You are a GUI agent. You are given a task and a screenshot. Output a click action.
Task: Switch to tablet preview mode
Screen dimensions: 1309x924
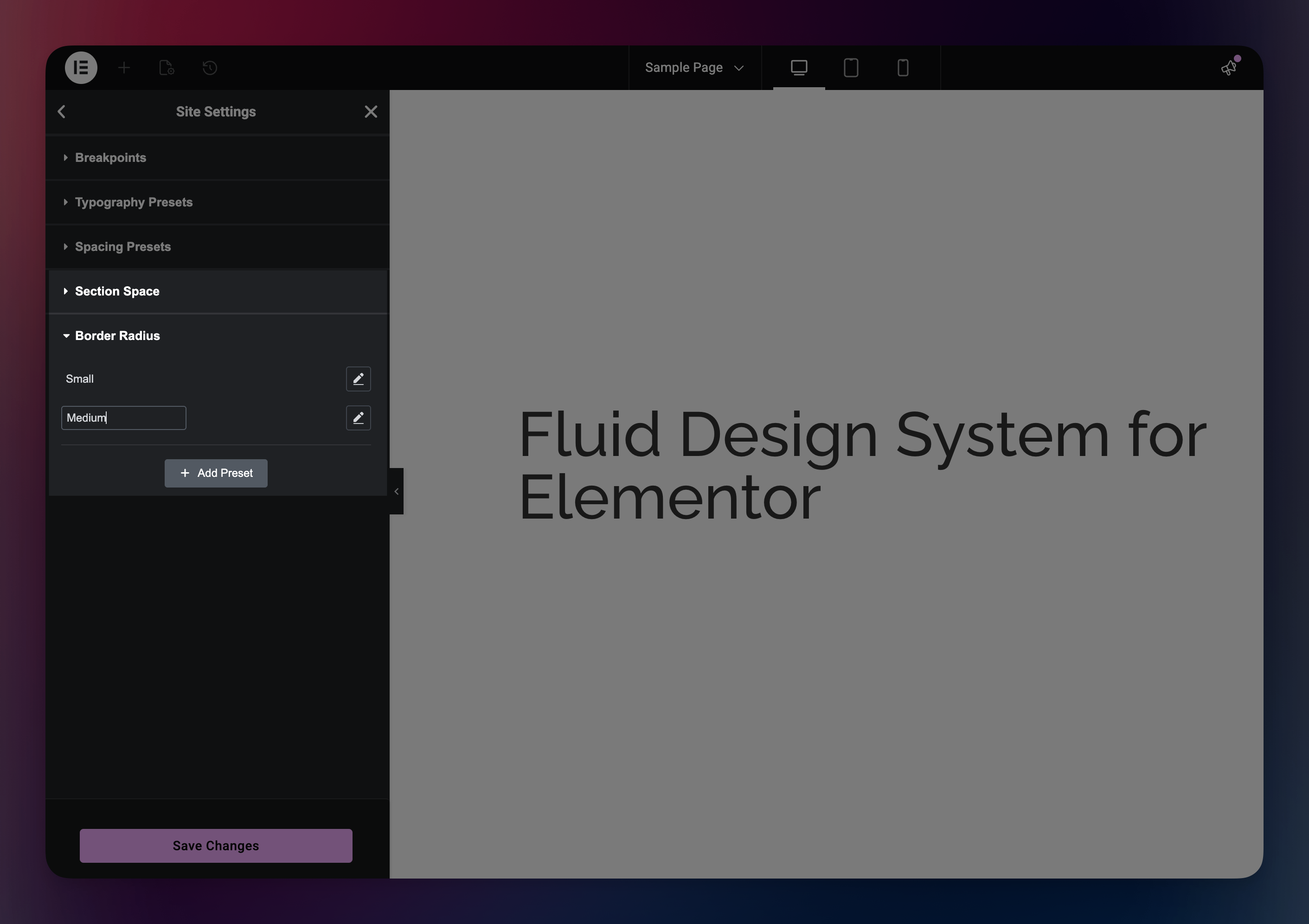(x=851, y=68)
